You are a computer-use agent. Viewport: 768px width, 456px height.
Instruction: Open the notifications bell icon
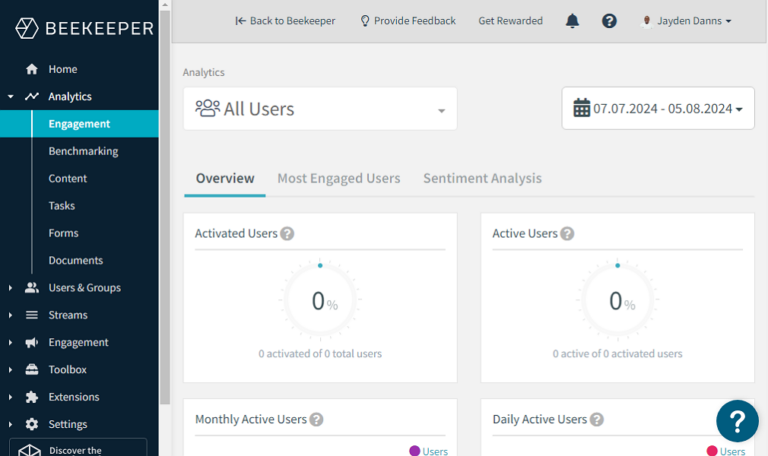pyautogui.click(x=572, y=21)
